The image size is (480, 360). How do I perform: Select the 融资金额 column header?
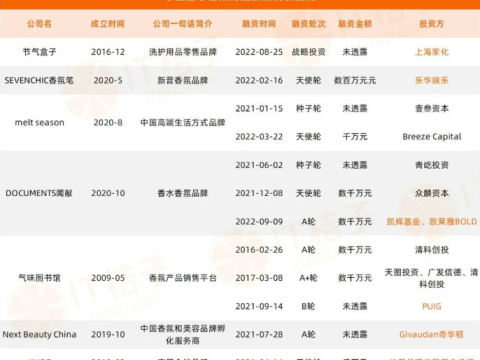tap(355, 24)
